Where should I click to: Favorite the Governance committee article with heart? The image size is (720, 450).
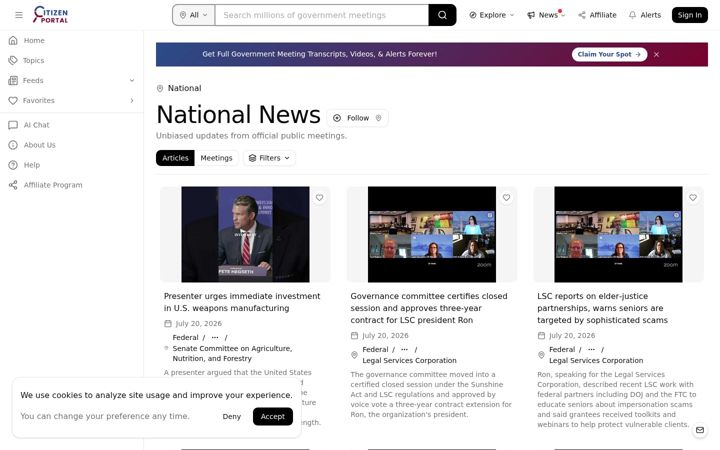506,197
